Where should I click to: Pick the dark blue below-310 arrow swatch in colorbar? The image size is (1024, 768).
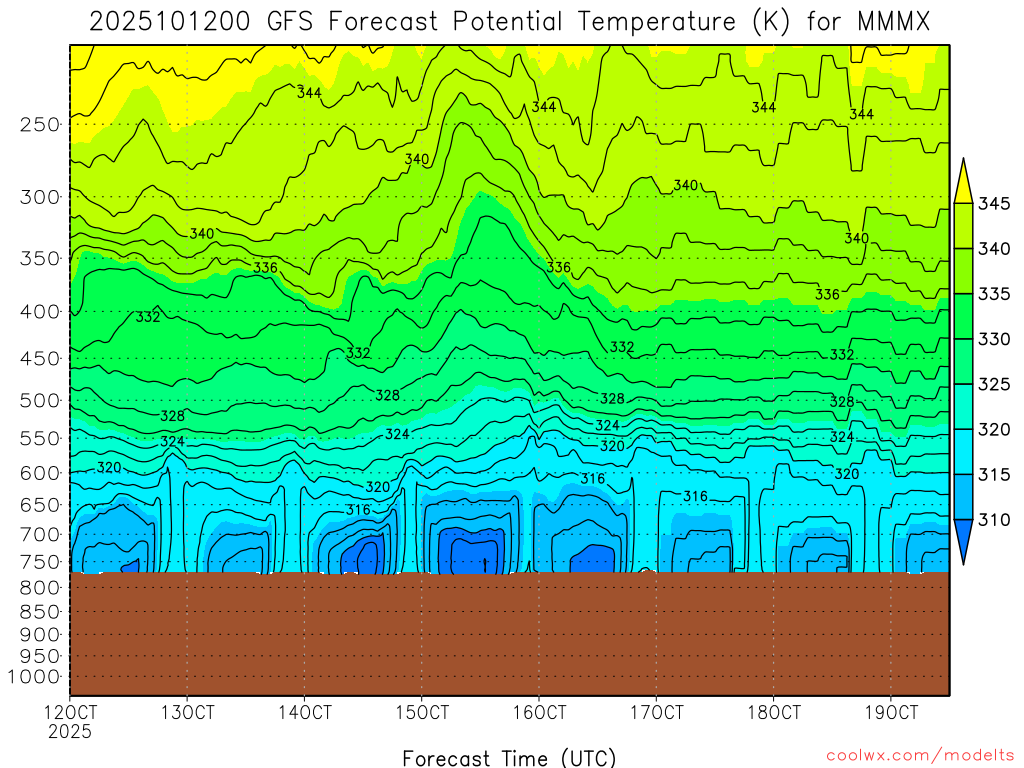pyautogui.click(x=963, y=537)
